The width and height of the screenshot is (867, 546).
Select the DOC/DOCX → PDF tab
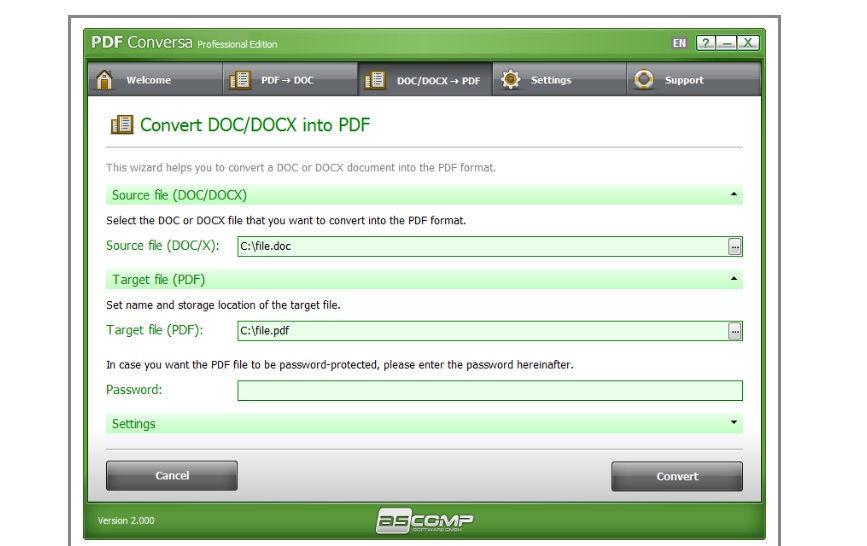(x=425, y=79)
